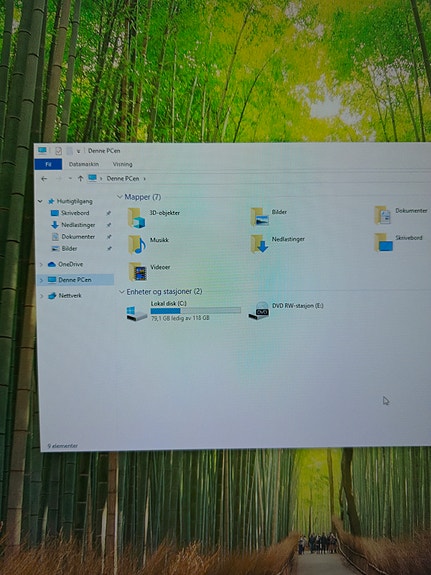Open the 3D-objekter folder icon

pos(136,218)
